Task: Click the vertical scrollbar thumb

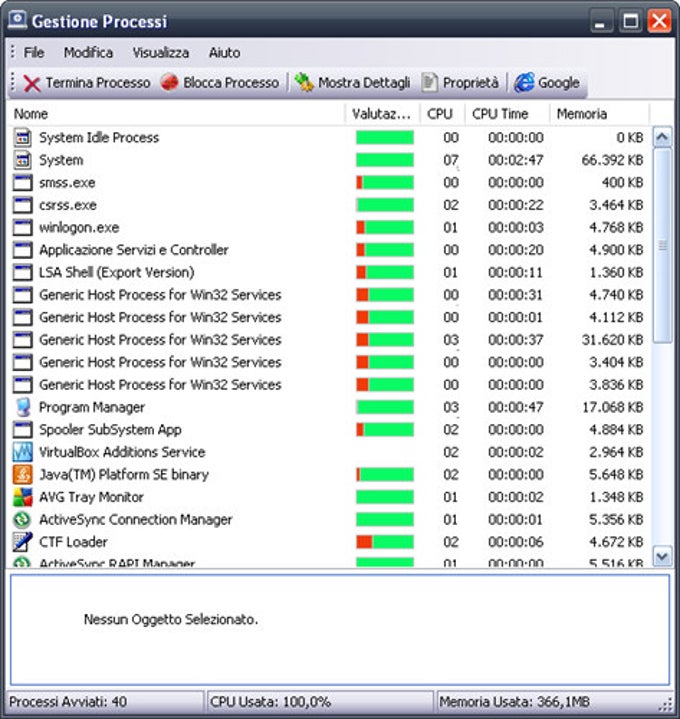Action: click(x=662, y=245)
